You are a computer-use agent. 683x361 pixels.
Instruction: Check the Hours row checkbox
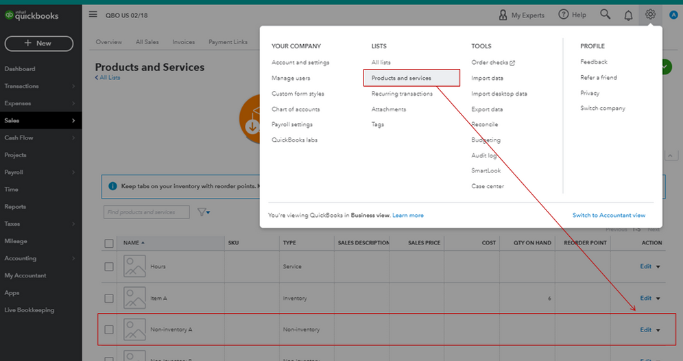[x=109, y=266]
